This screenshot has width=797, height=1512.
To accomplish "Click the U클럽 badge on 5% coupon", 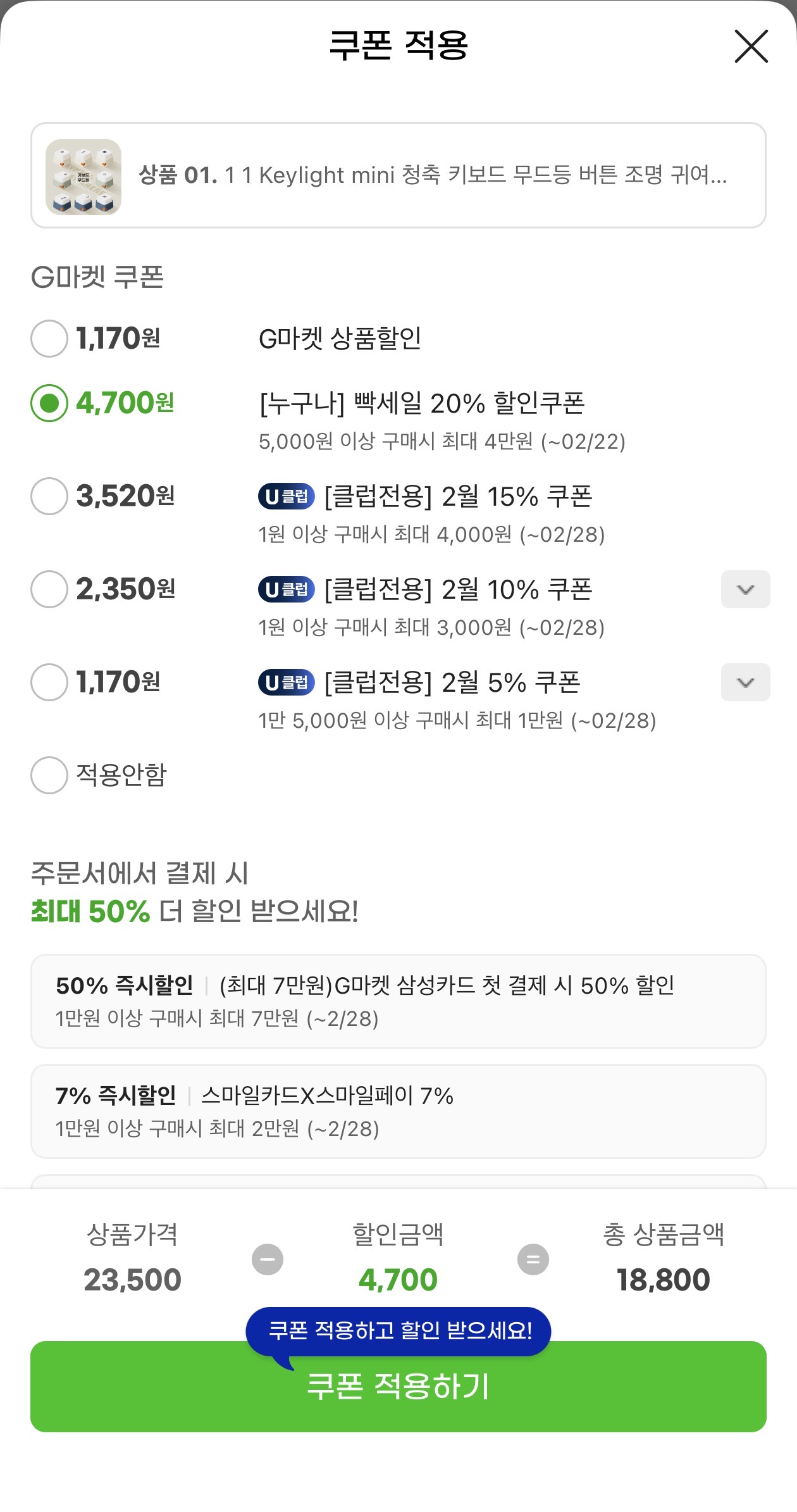I will [x=287, y=682].
